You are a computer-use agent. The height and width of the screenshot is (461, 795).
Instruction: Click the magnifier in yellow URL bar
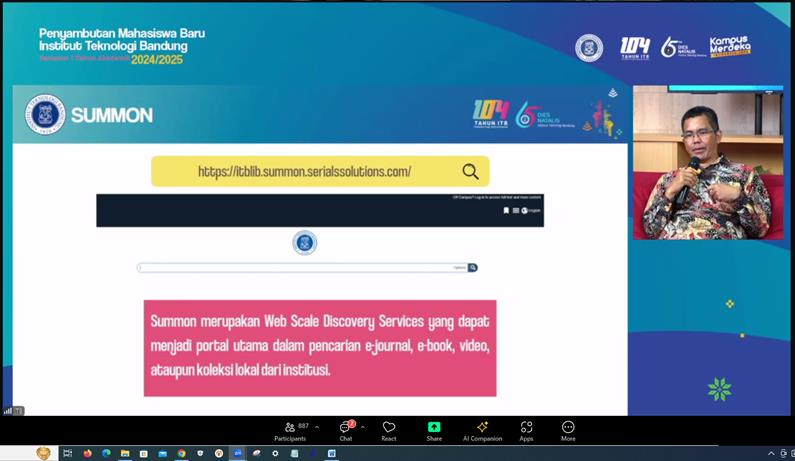coord(470,171)
